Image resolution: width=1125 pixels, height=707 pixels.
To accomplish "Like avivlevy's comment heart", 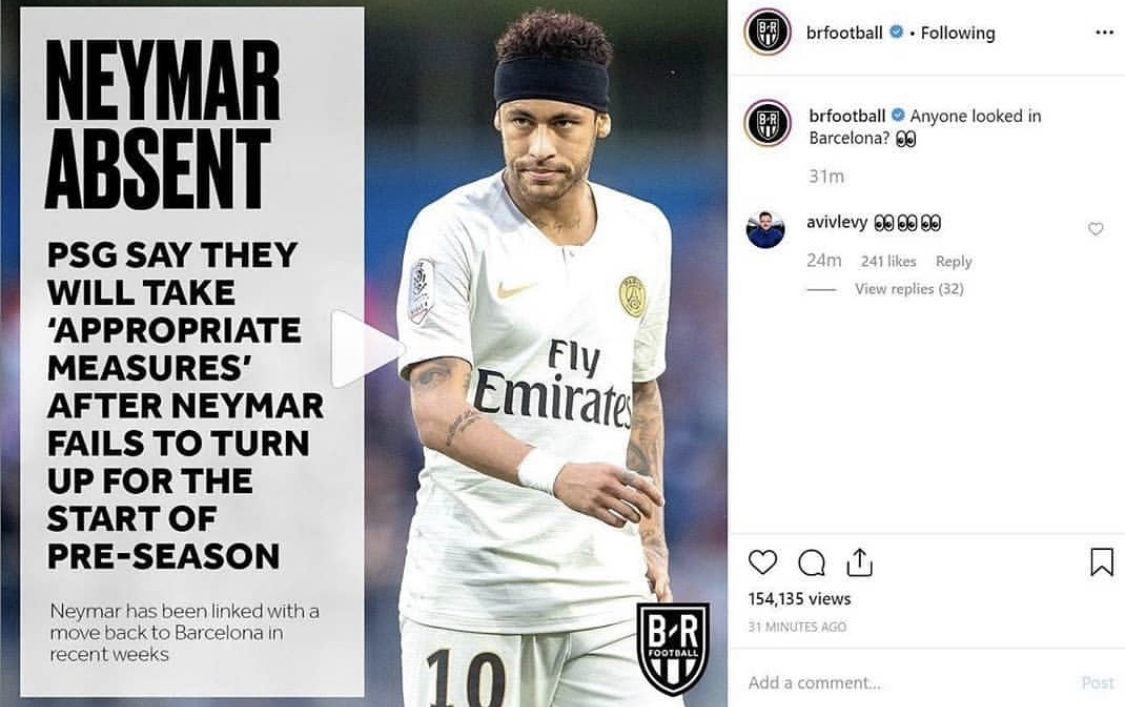I will coord(1096,229).
